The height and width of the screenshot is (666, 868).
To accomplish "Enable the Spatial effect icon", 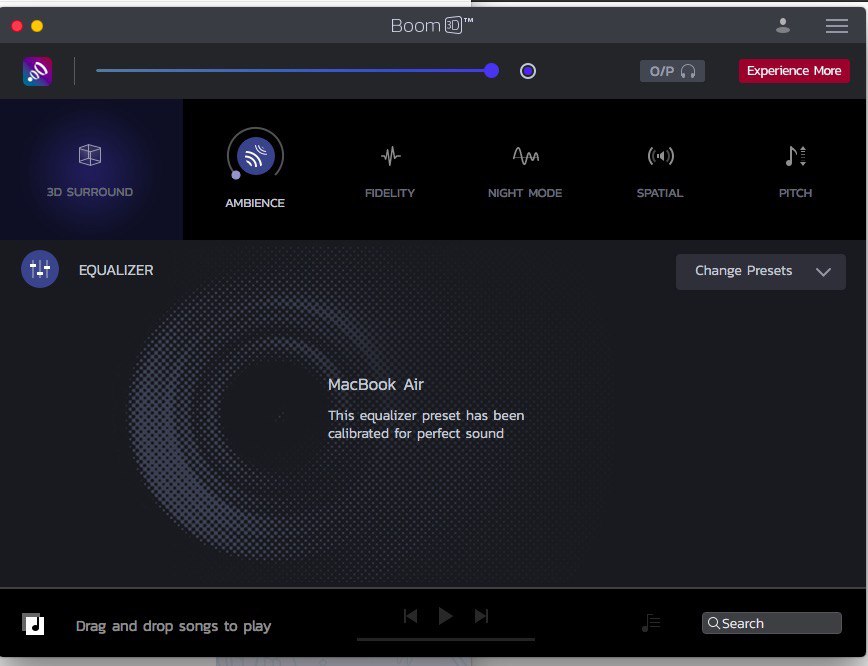I will pos(660,156).
